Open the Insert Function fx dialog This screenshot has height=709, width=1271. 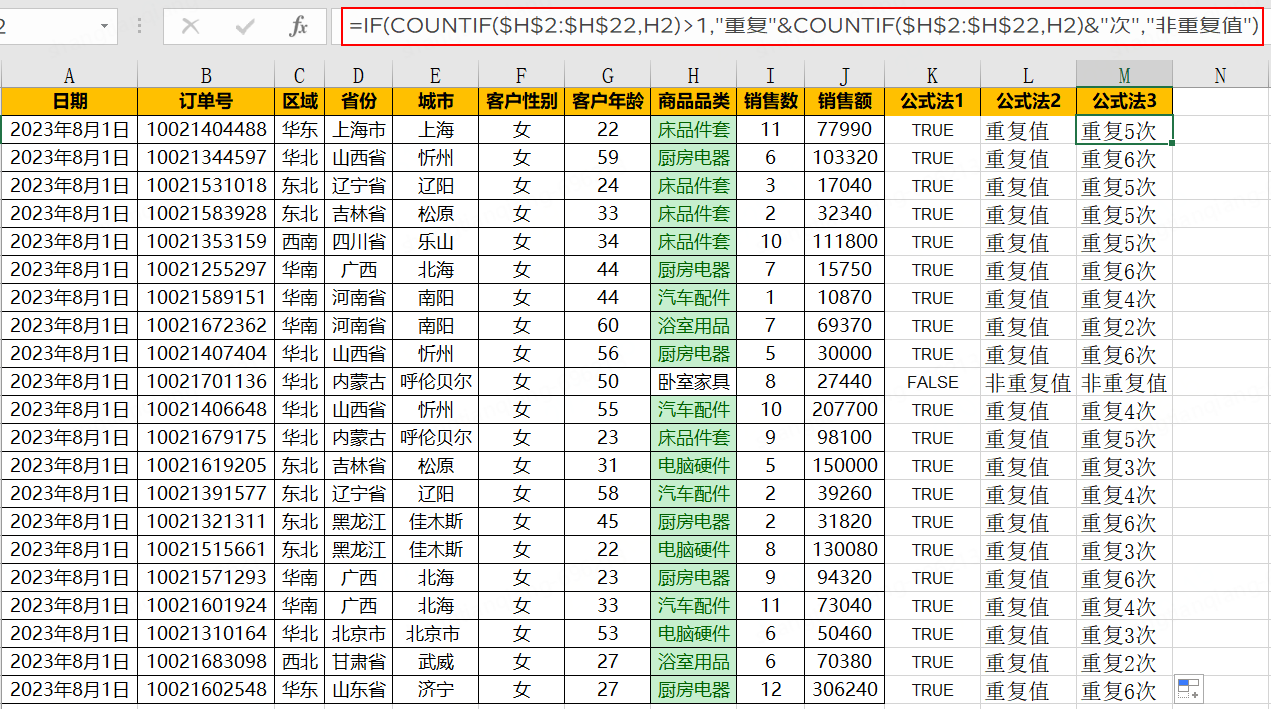point(298,27)
